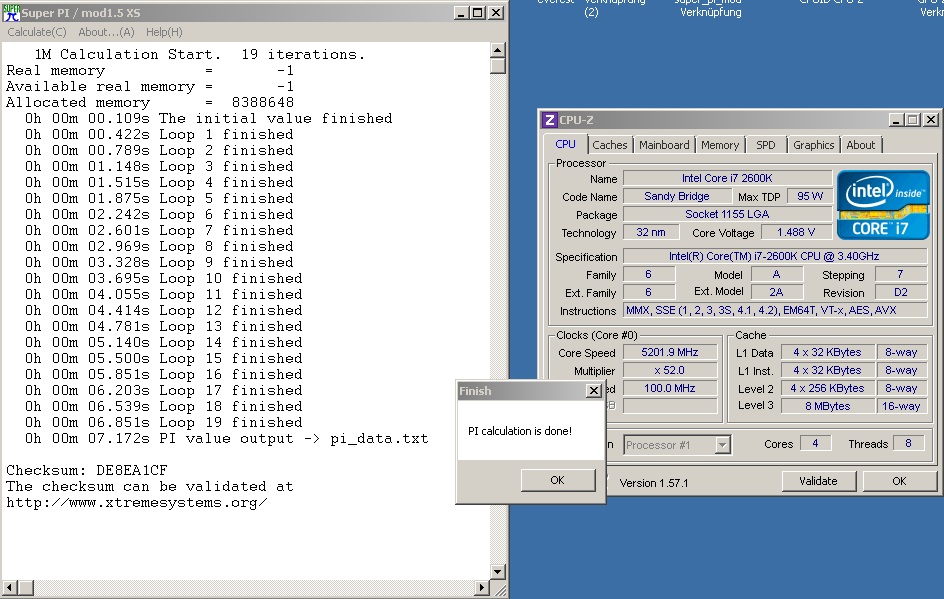Close the CPU-Z window

[931, 120]
